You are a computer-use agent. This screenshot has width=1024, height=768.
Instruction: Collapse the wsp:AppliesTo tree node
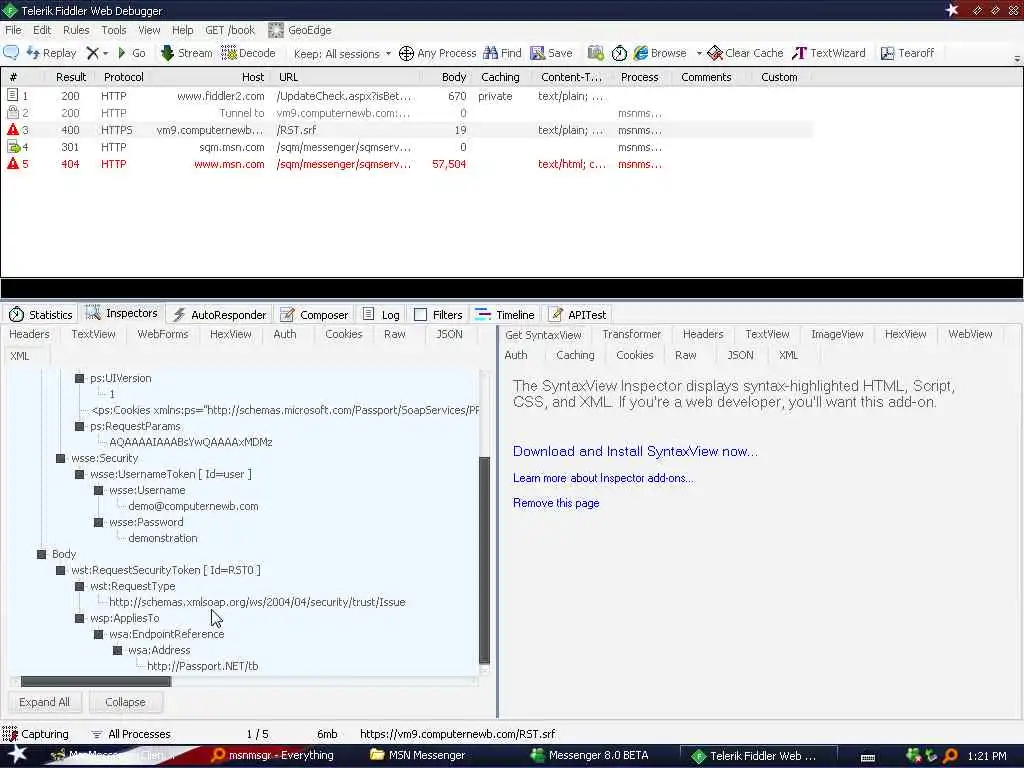point(79,618)
